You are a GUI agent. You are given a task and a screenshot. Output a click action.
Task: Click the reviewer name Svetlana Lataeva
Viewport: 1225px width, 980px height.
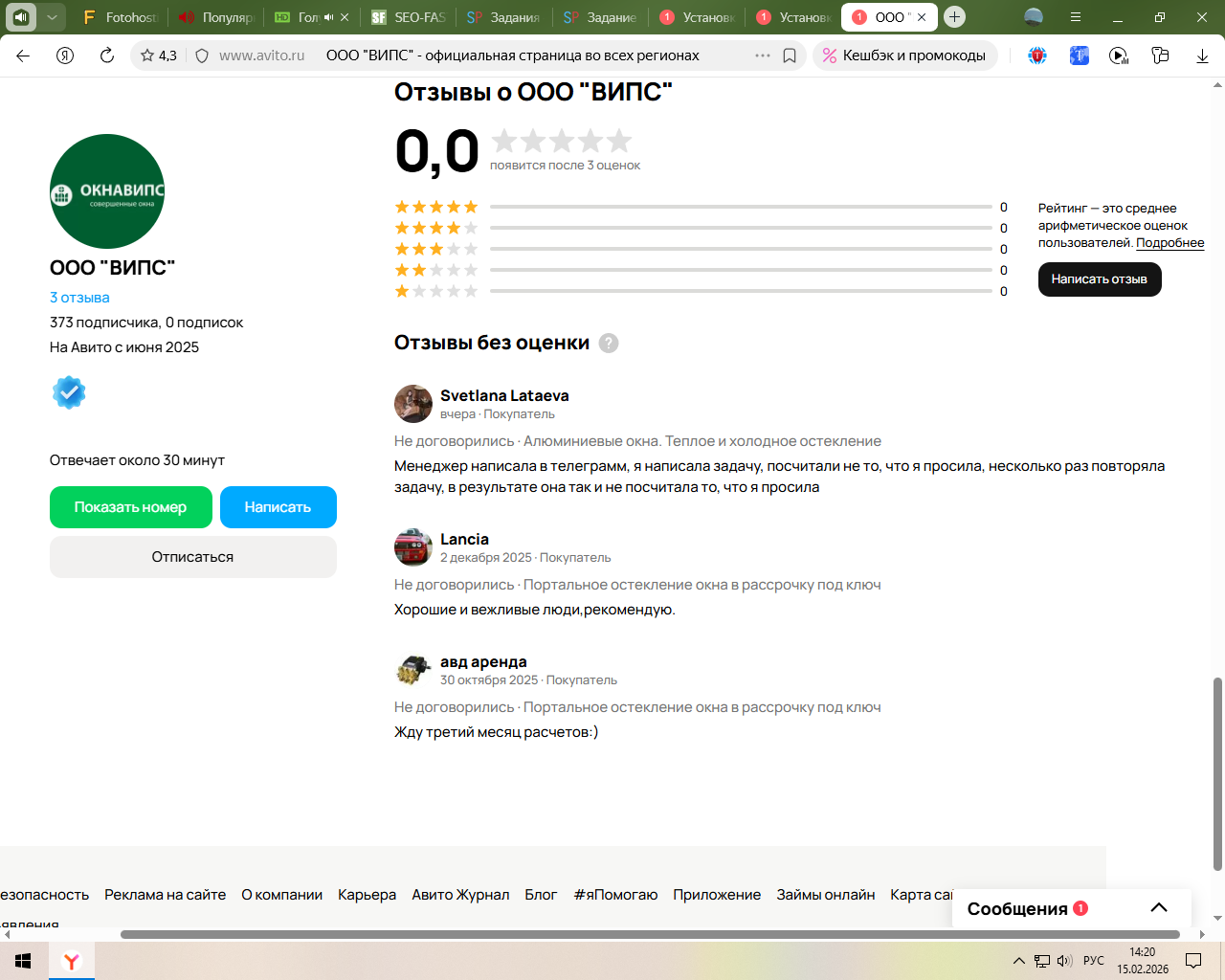[504, 395]
